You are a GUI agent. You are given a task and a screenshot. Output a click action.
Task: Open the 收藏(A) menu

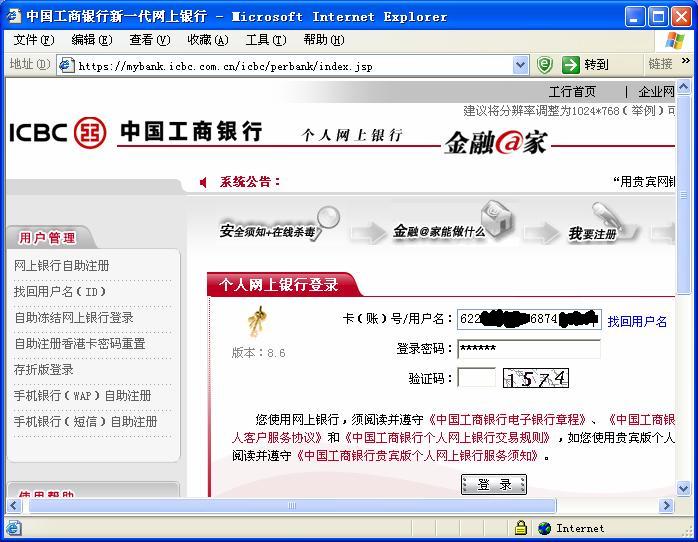point(208,40)
